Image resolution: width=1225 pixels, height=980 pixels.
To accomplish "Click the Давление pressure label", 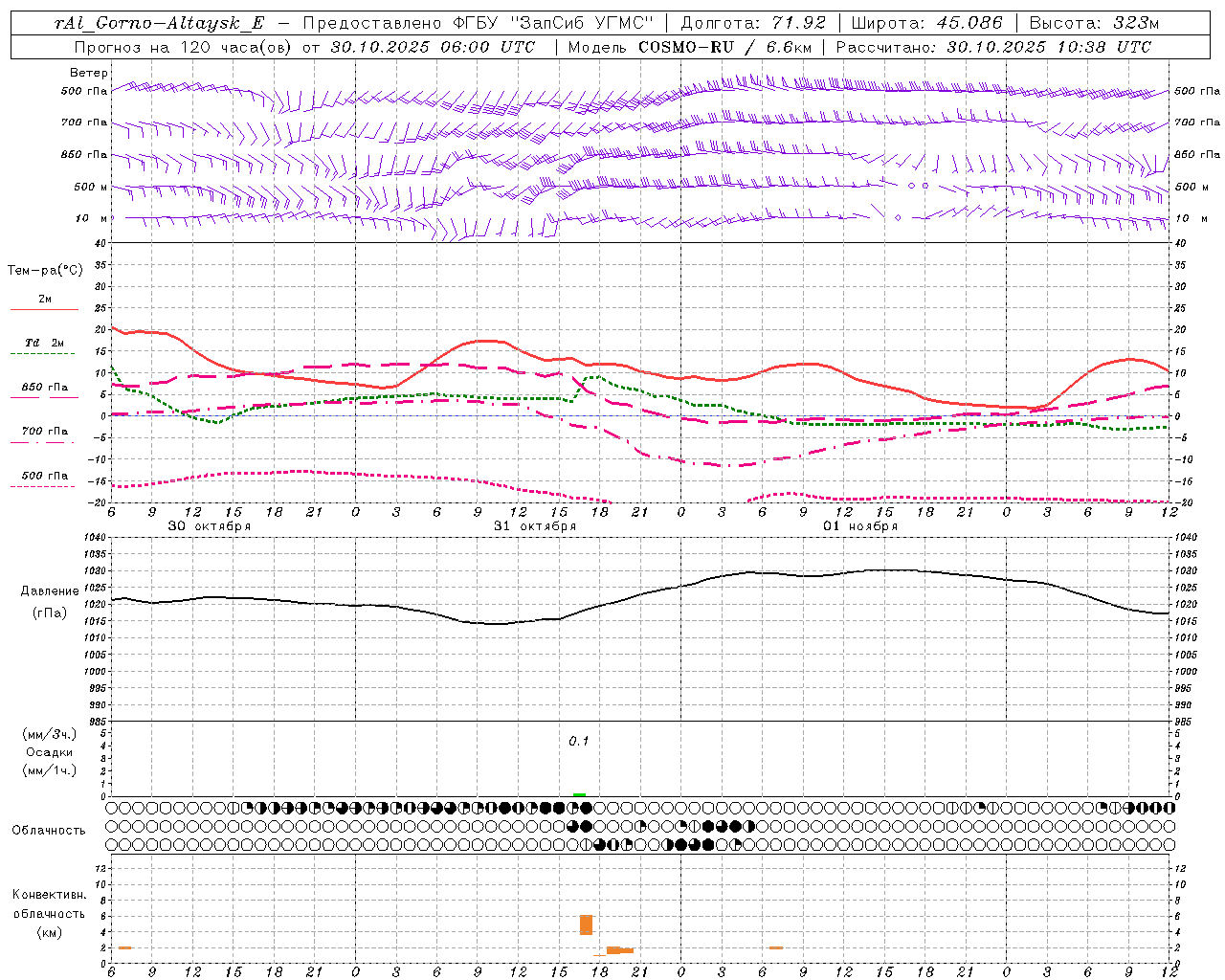I will [x=50, y=591].
